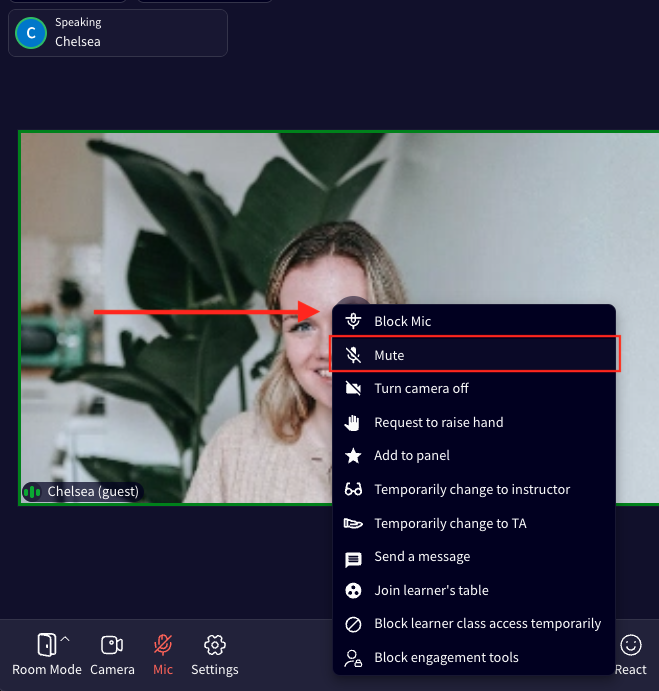Click the crossed-out microphone Mute icon

pyautogui.click(x=353, y=355)
